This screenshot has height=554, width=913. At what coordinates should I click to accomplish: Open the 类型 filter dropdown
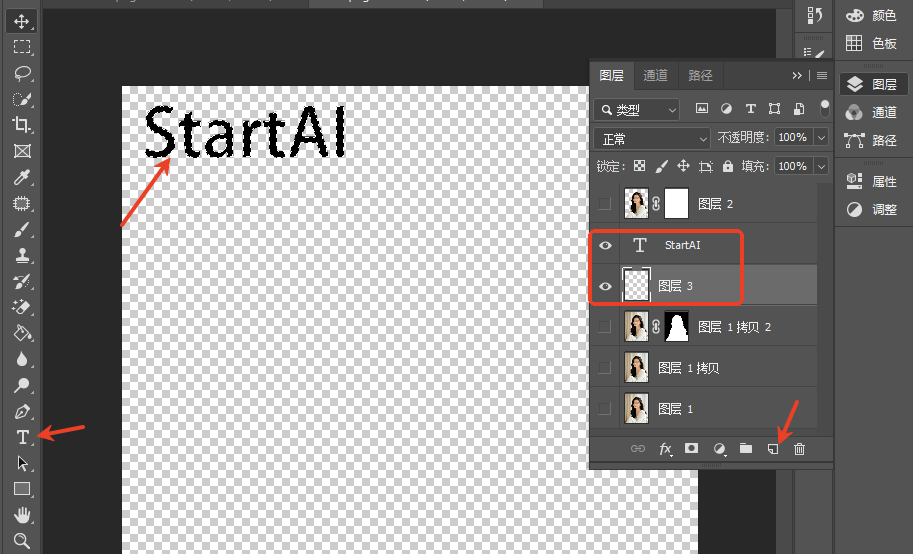pyautogui.click(x=637, y=110)
